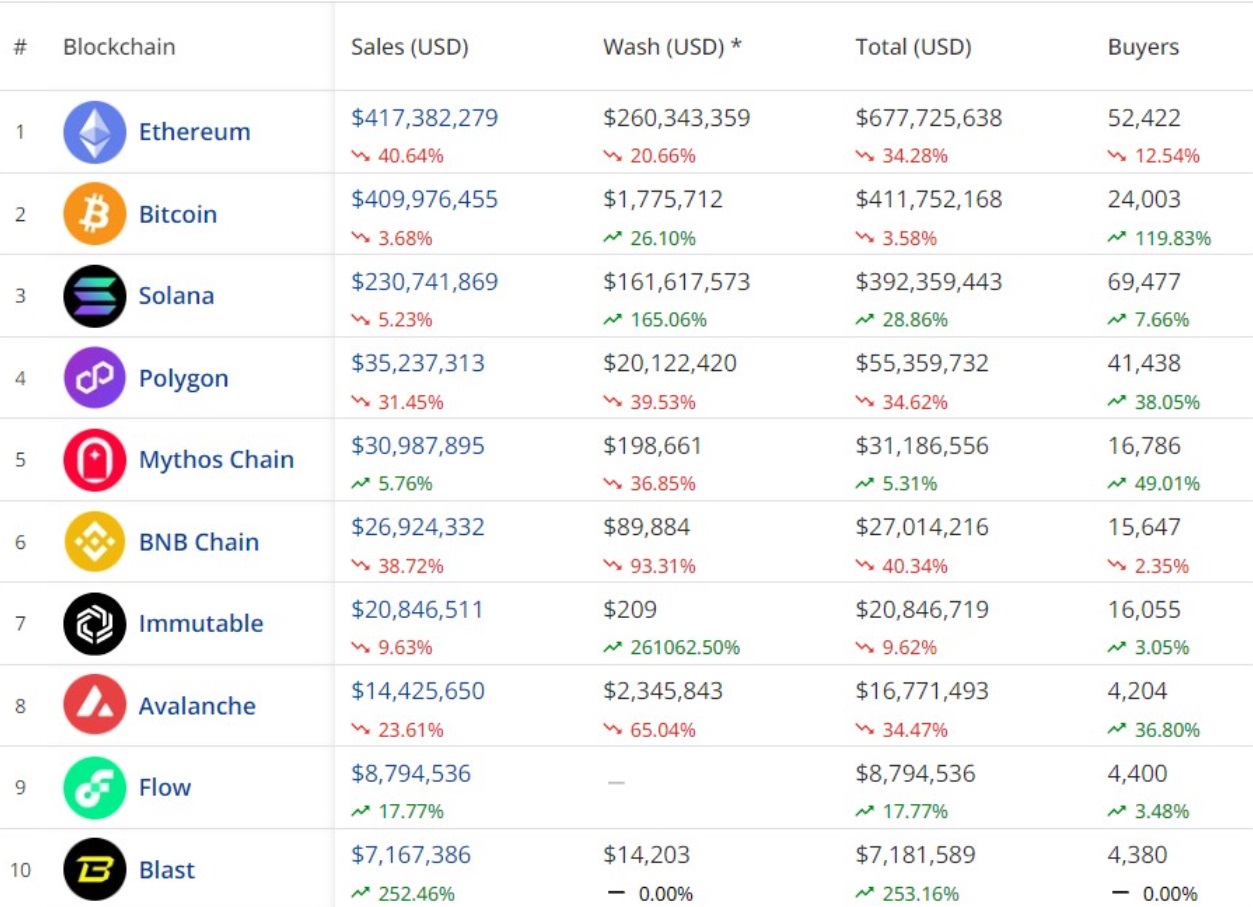The height and width of the screenshot is (907, 1253).
Task: Click the Solana logo icon
Action: tap(95, 296)
